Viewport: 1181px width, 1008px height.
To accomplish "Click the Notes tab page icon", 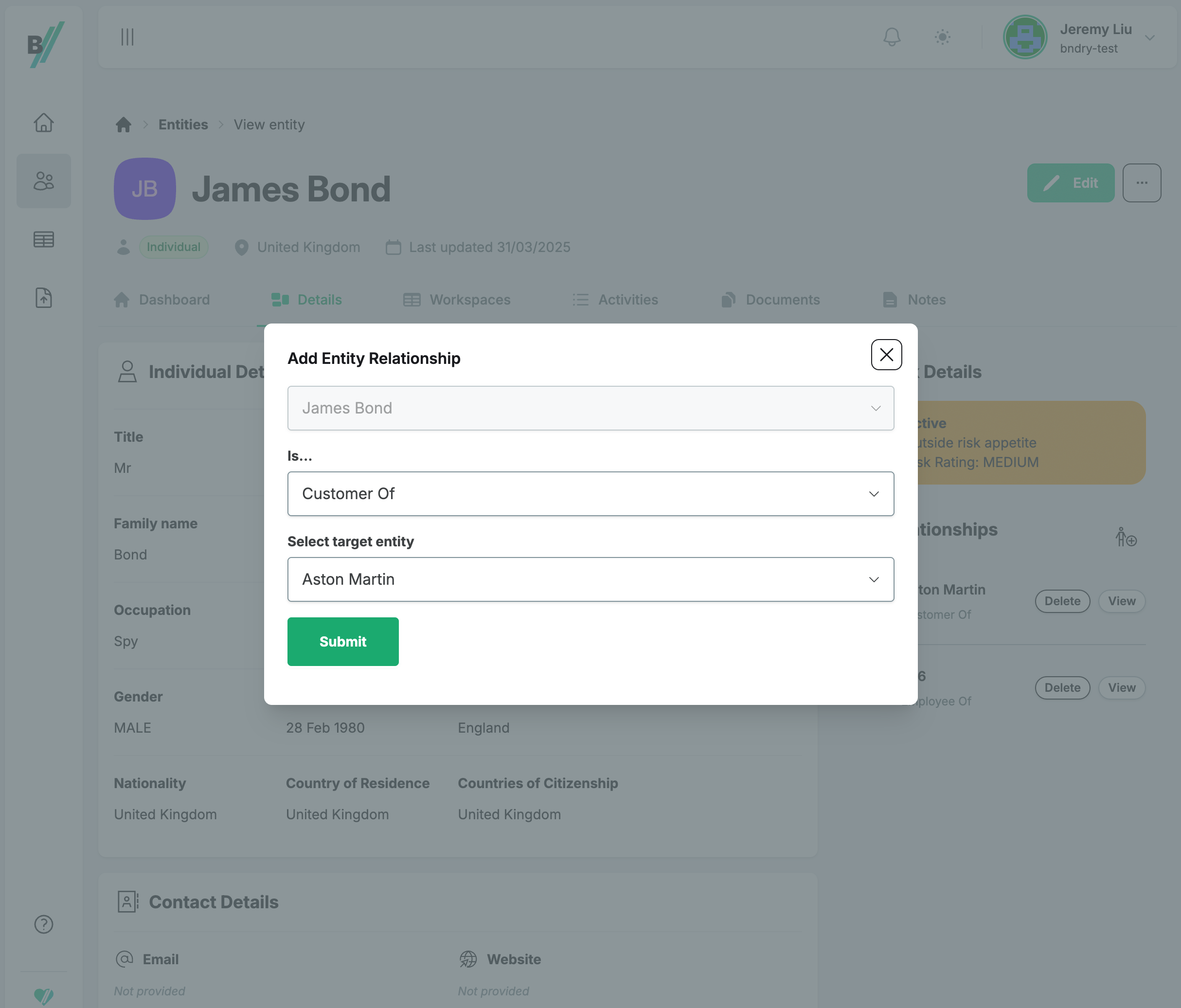I will [x=890, y=300].
